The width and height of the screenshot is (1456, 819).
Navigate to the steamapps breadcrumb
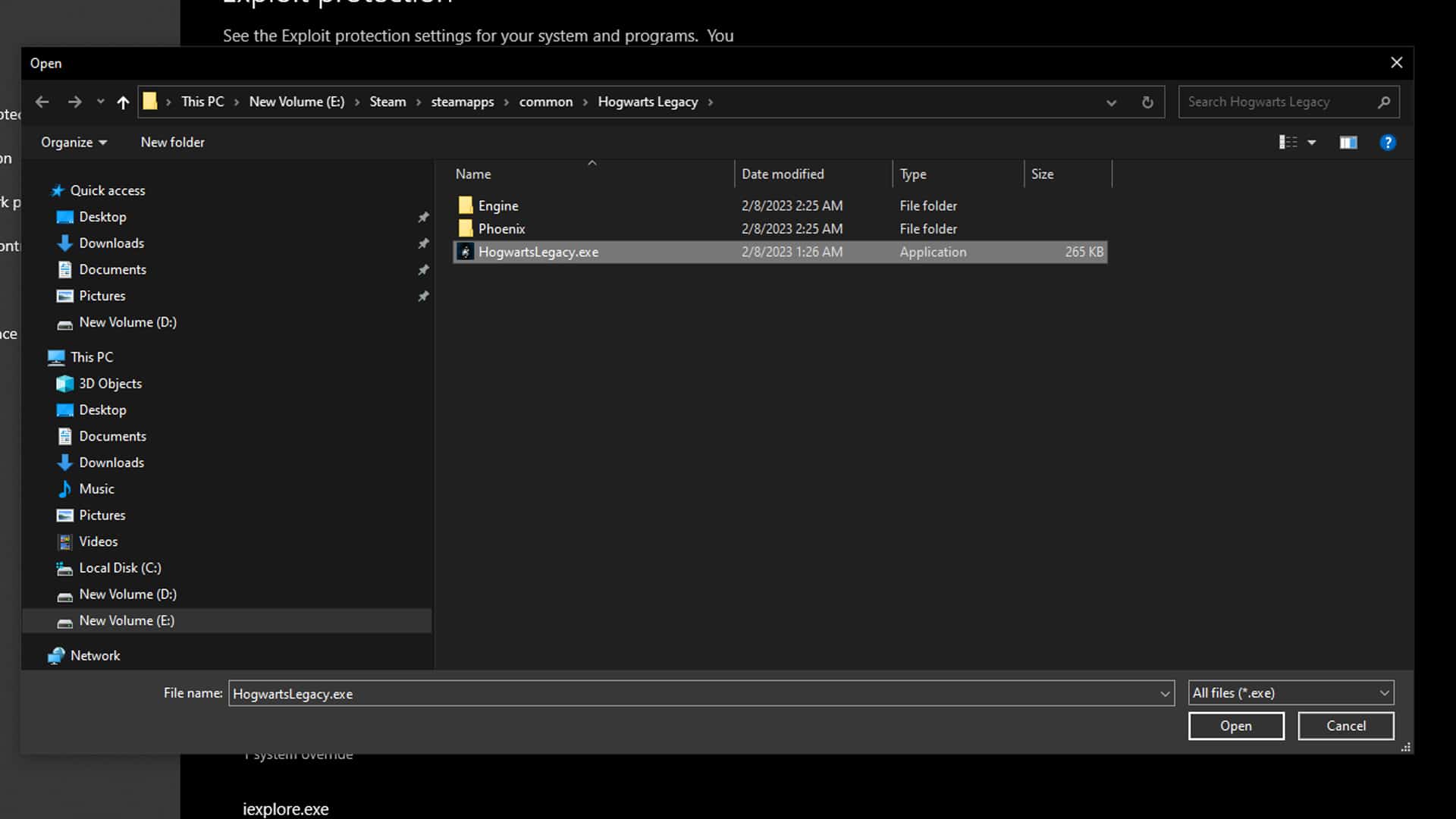click(462, 102)
